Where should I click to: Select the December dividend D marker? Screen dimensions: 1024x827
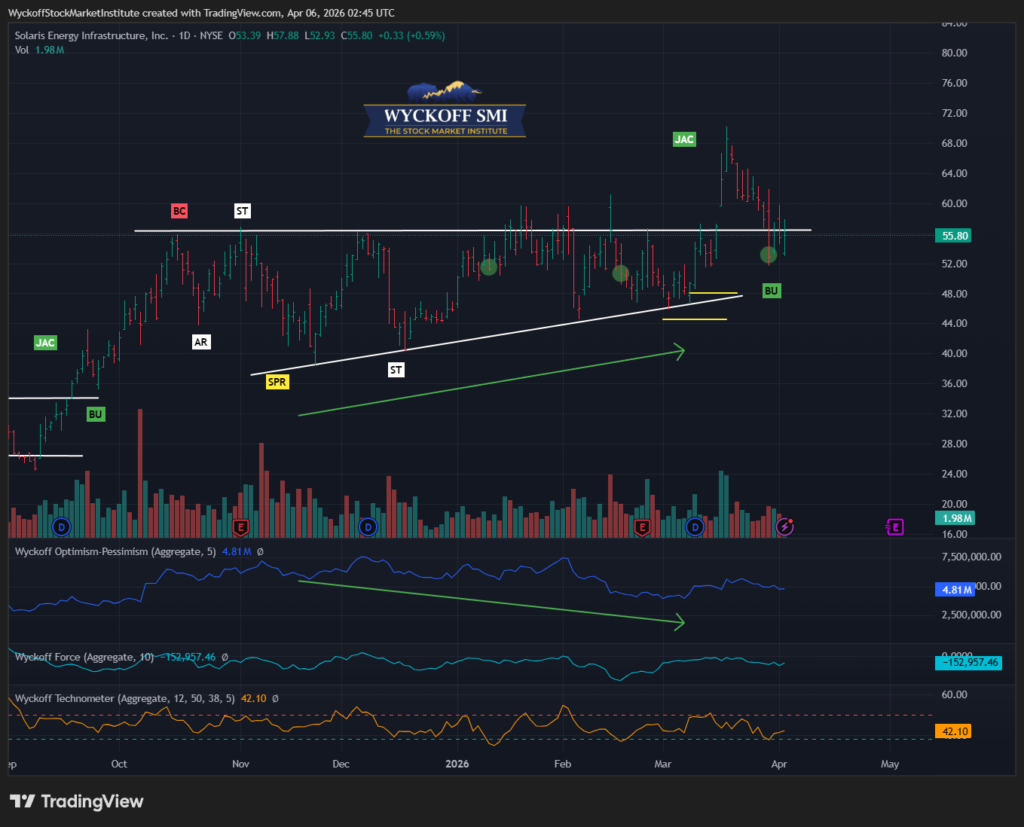click(x=367, y=526)
